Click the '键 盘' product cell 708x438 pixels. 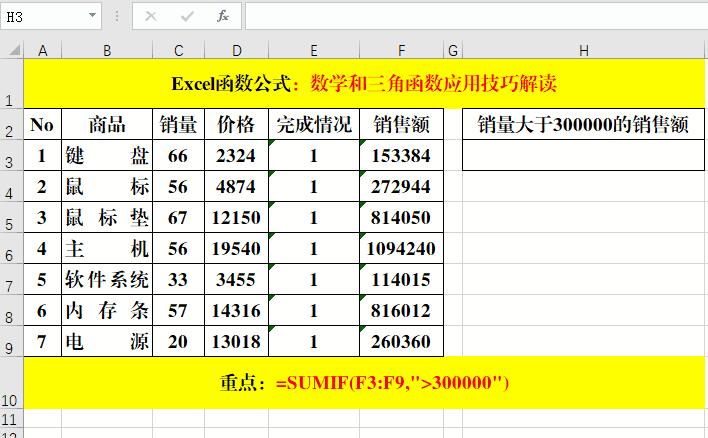(107, 155)
